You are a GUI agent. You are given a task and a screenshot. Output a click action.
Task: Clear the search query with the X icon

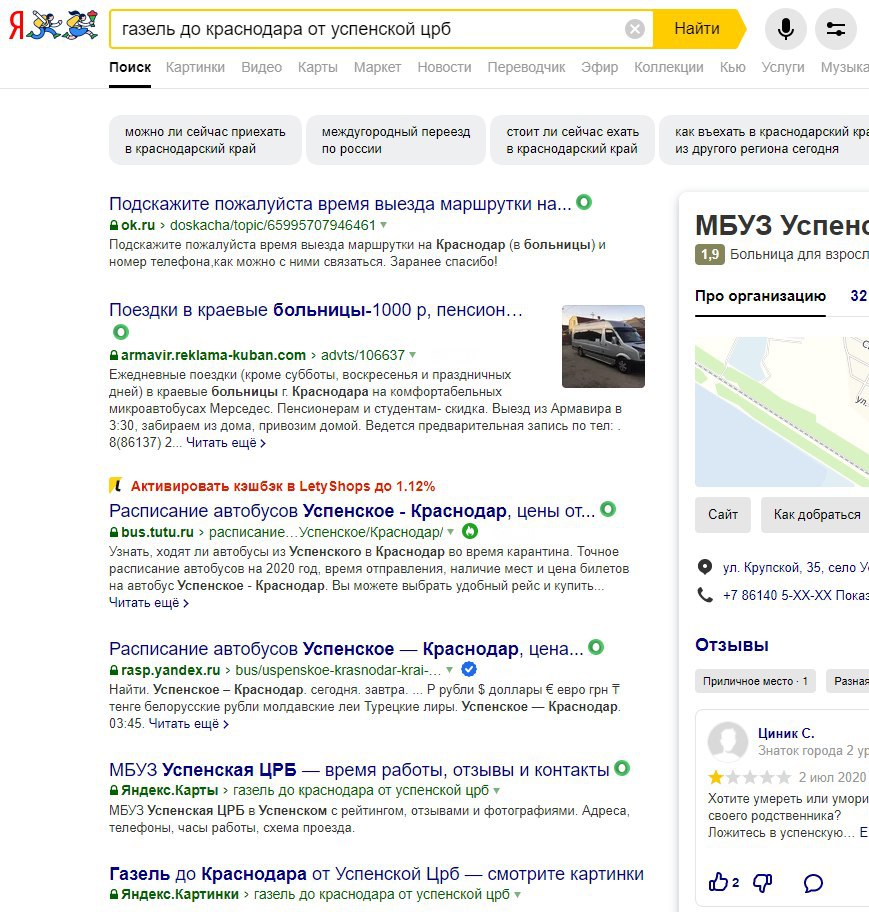[635, 28]
